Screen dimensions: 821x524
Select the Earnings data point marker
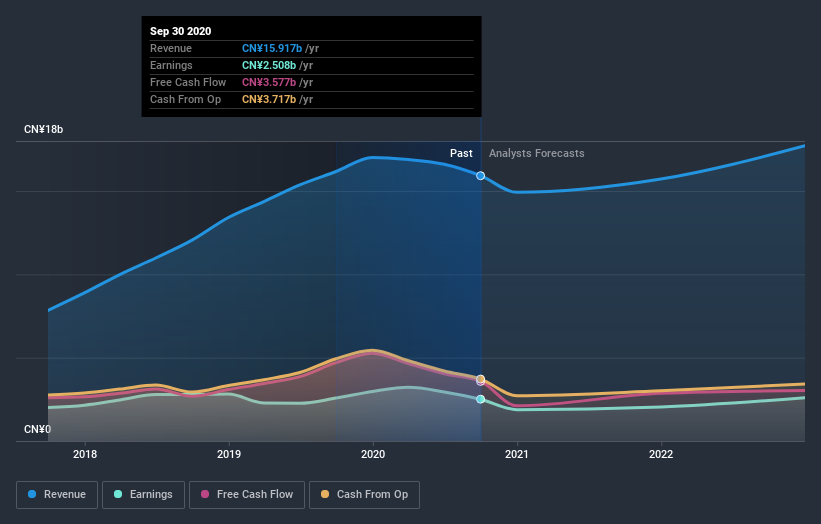pyautogui.click(x=480, y=399)
